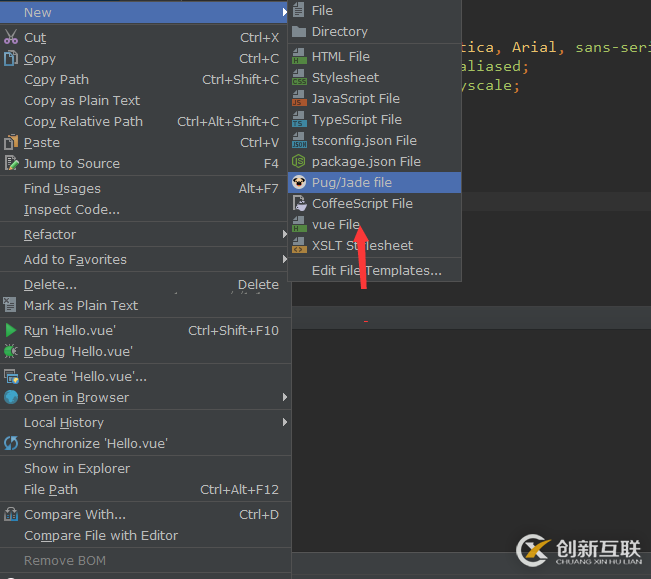Click the Copy documents icon
651x579 pixels.
click(11, 58)
